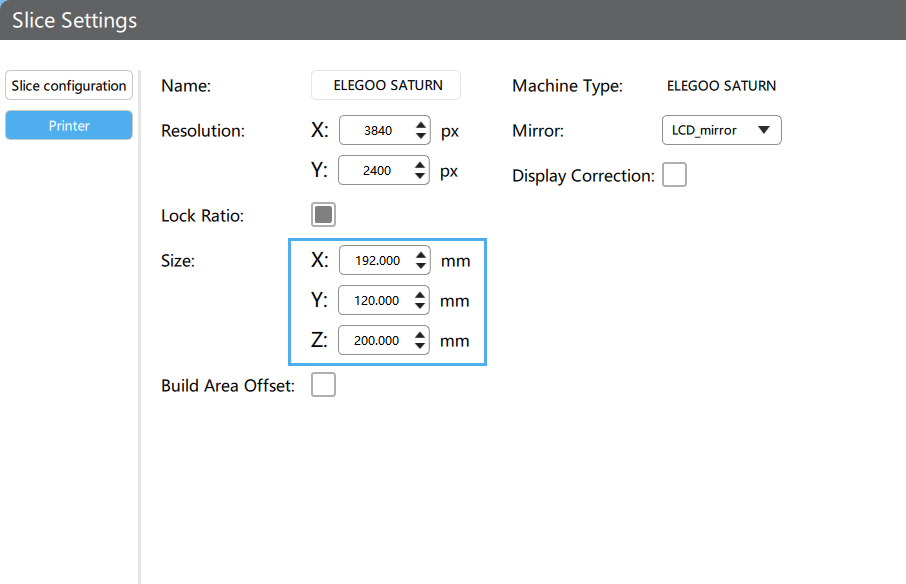Viewport: 906px width, 584px height.
Task: Click the Resolution X input field 3840
Action: pos(377,131)
